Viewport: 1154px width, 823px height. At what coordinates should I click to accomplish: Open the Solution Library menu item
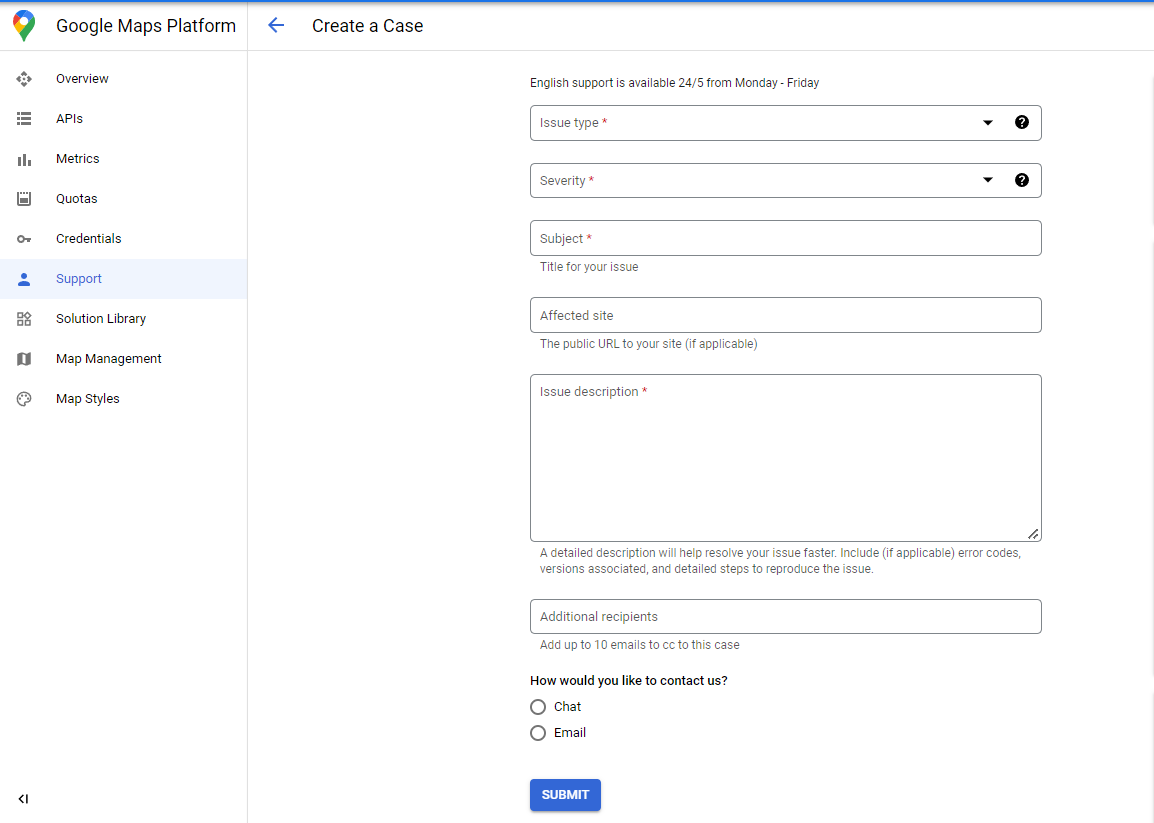[124, 319]
